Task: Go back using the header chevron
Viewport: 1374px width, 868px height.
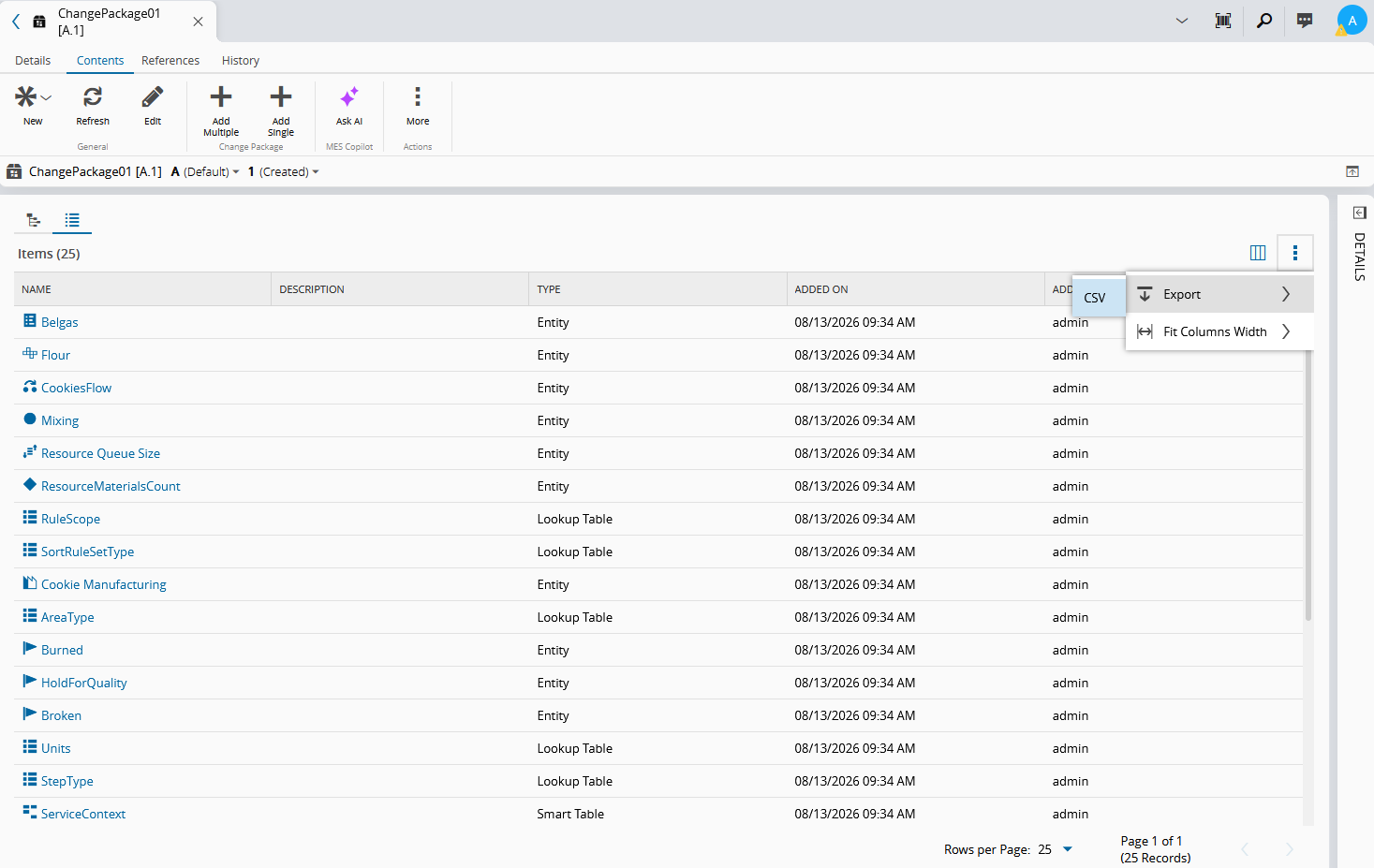Action: click(x=16, y=21)
